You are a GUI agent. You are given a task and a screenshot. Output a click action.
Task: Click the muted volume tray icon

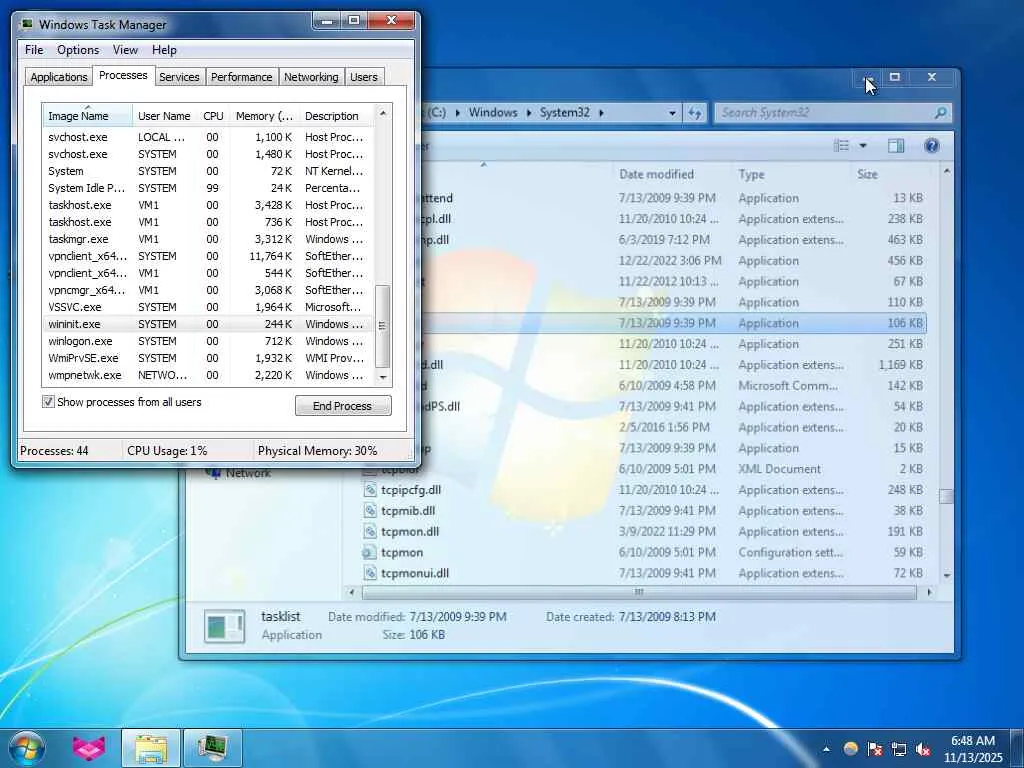coord(923,749)
